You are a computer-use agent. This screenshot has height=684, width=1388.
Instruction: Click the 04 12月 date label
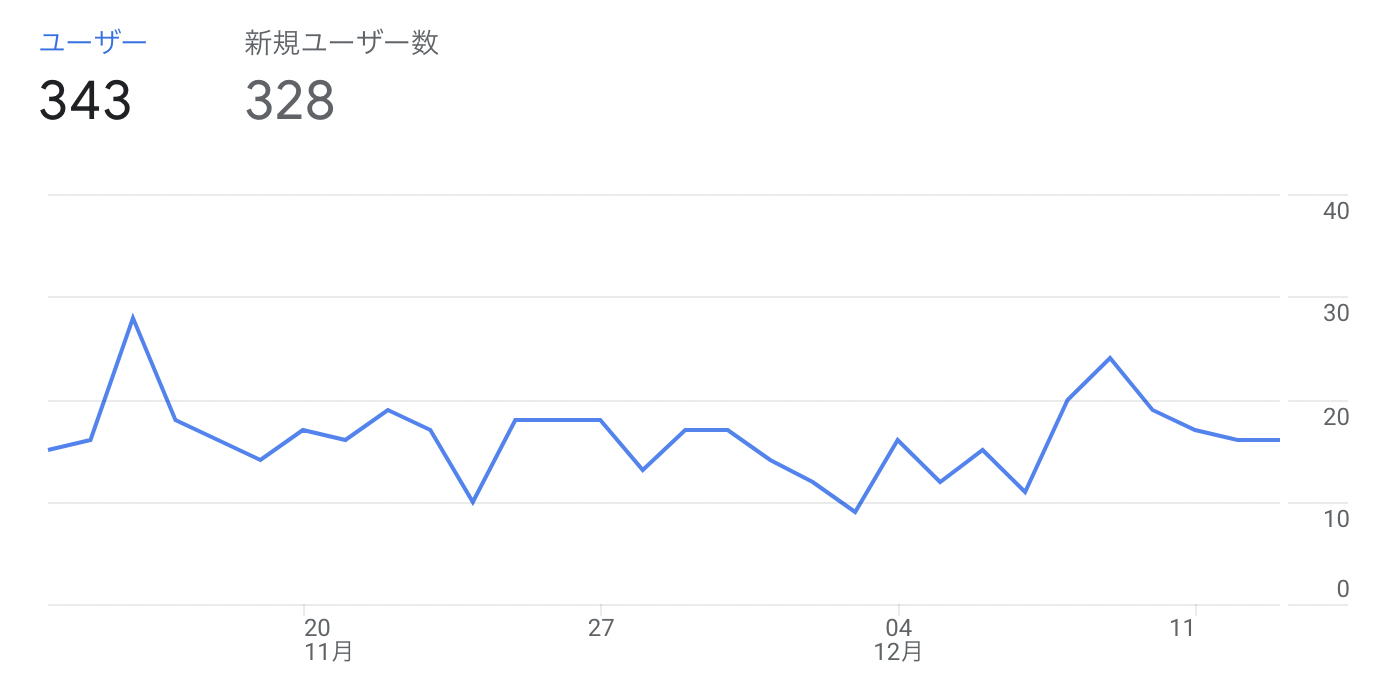pos(898,640)
